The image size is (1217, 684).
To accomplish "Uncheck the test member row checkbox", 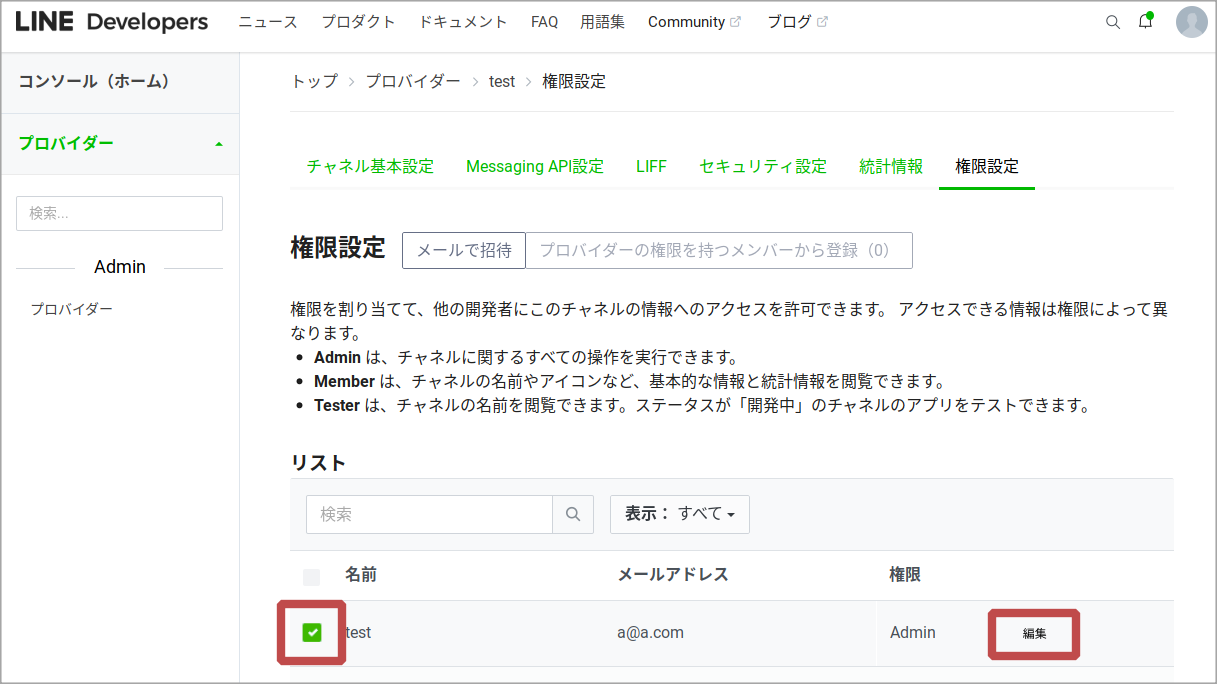I will click(312, 632).
